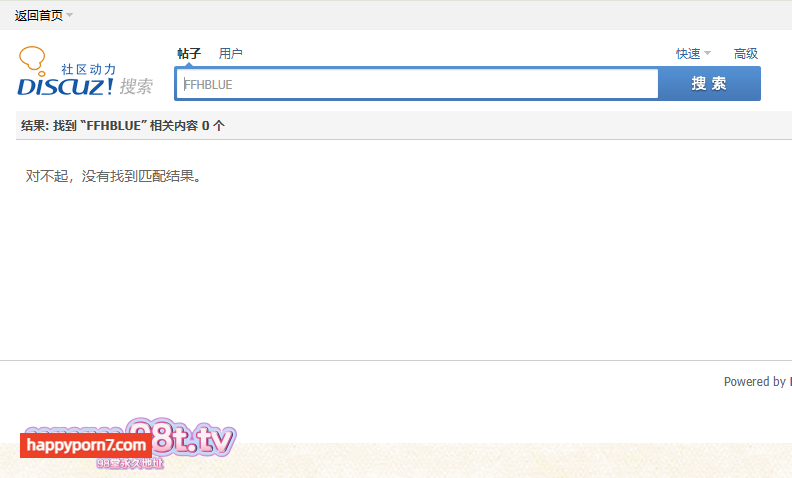Click the small arrow beside 快速
Image resolution: width=792 pixels, height=478 pixels.
pyautogui.click(x=707, y=53)
